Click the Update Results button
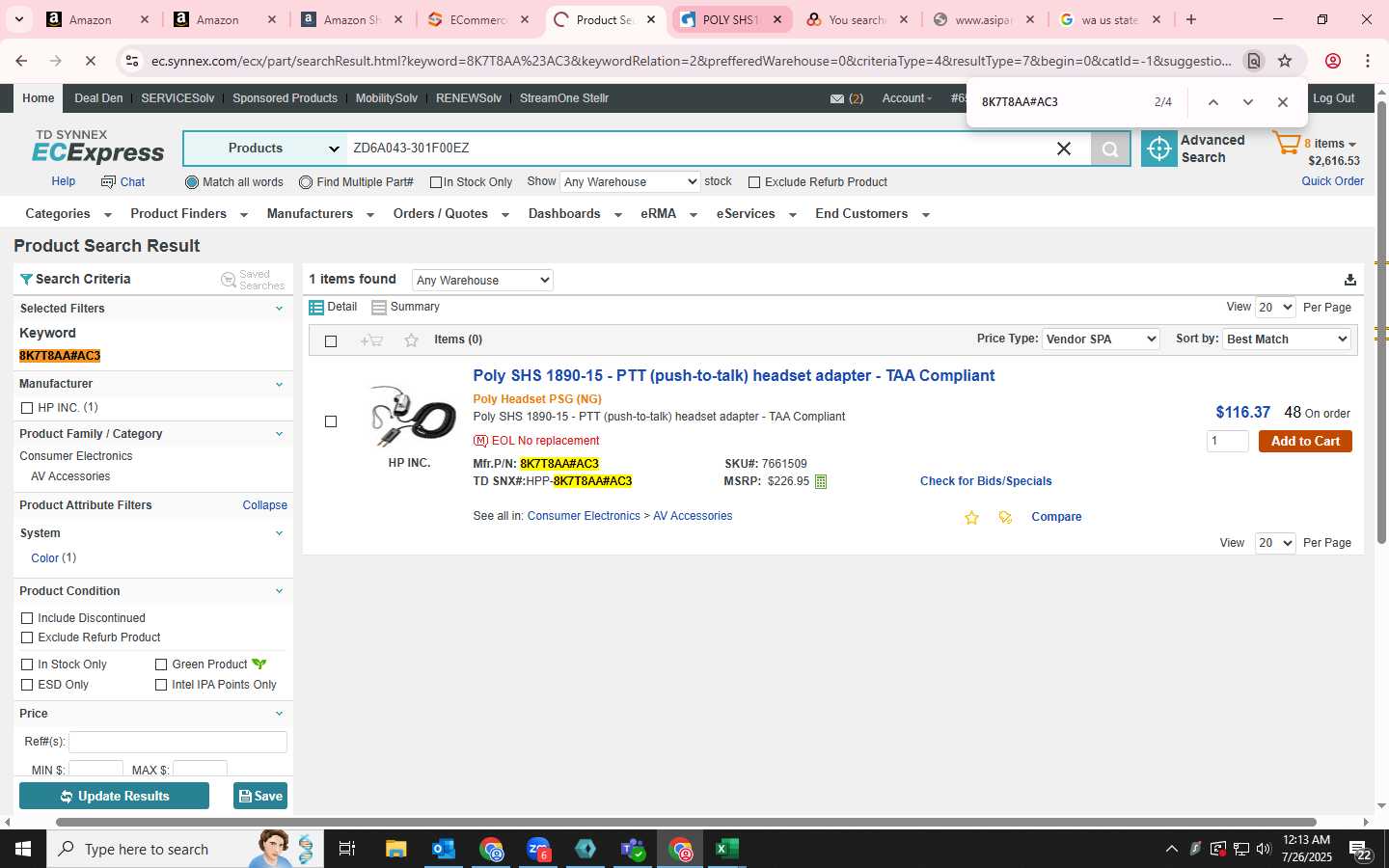This screenshot has width=1389, height=868. coord(114,797)
